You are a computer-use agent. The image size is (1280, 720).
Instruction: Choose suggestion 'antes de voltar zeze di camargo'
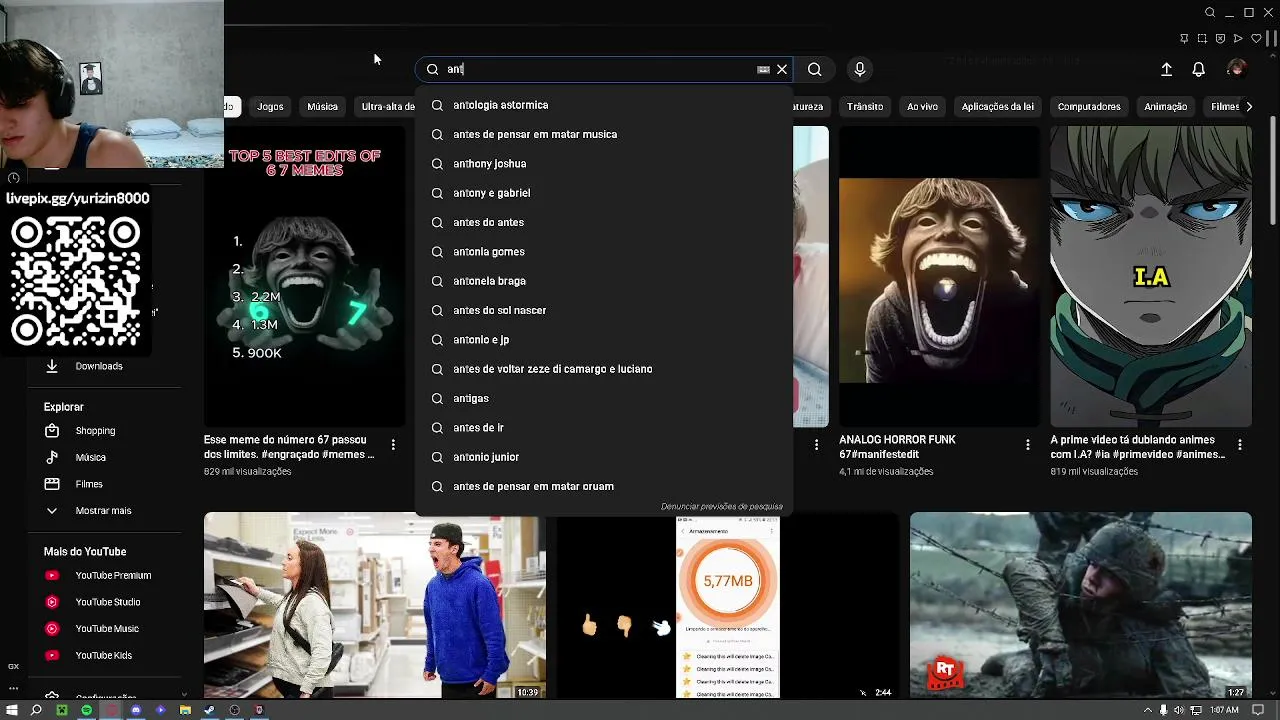604,369
